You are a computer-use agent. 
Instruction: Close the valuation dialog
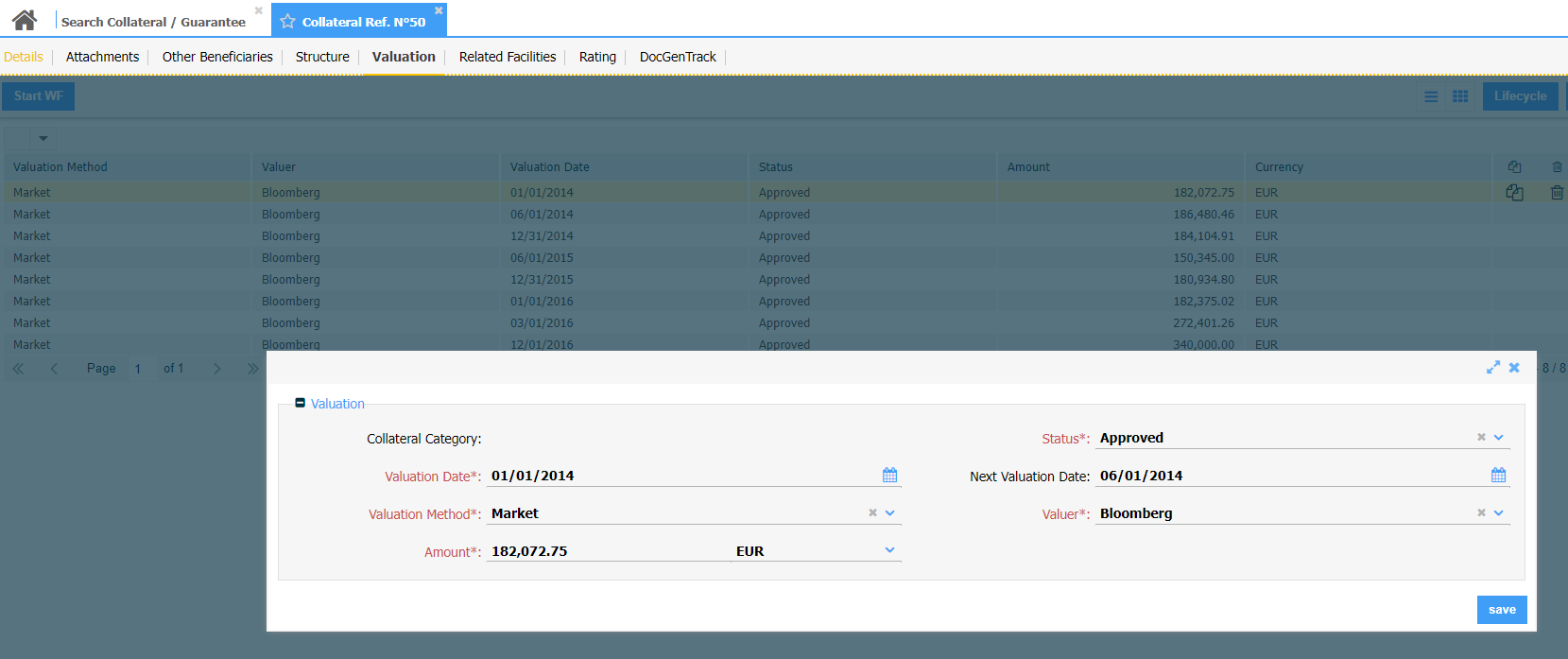pos(1514,368)
